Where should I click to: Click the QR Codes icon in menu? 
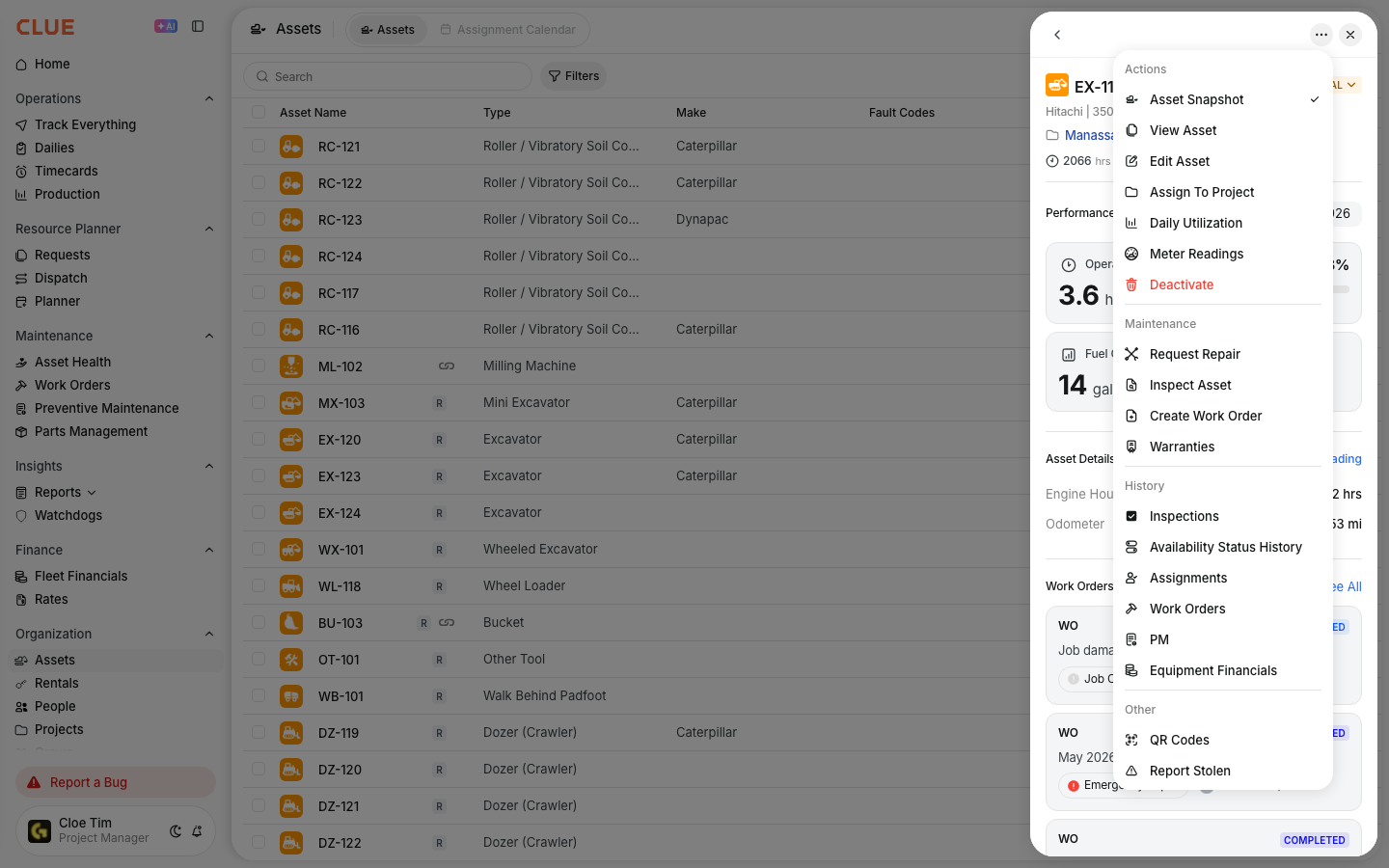pos(1131,740)
